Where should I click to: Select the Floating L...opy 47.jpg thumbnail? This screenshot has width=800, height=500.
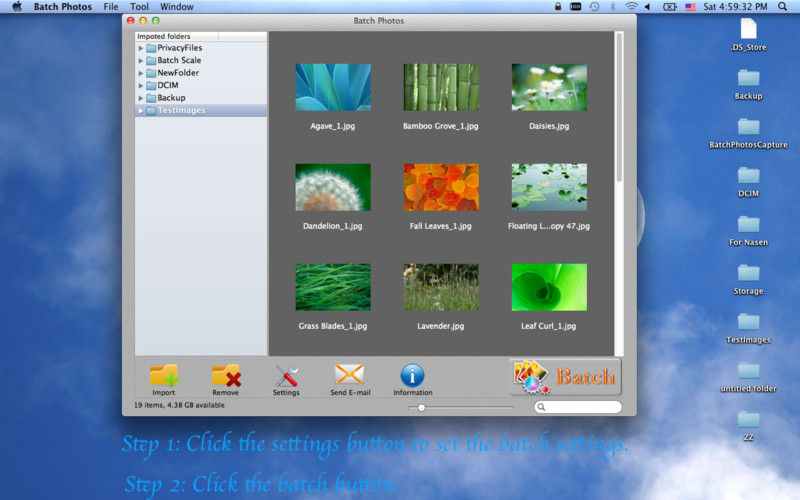pyautogui.click(x=549, y=187)
